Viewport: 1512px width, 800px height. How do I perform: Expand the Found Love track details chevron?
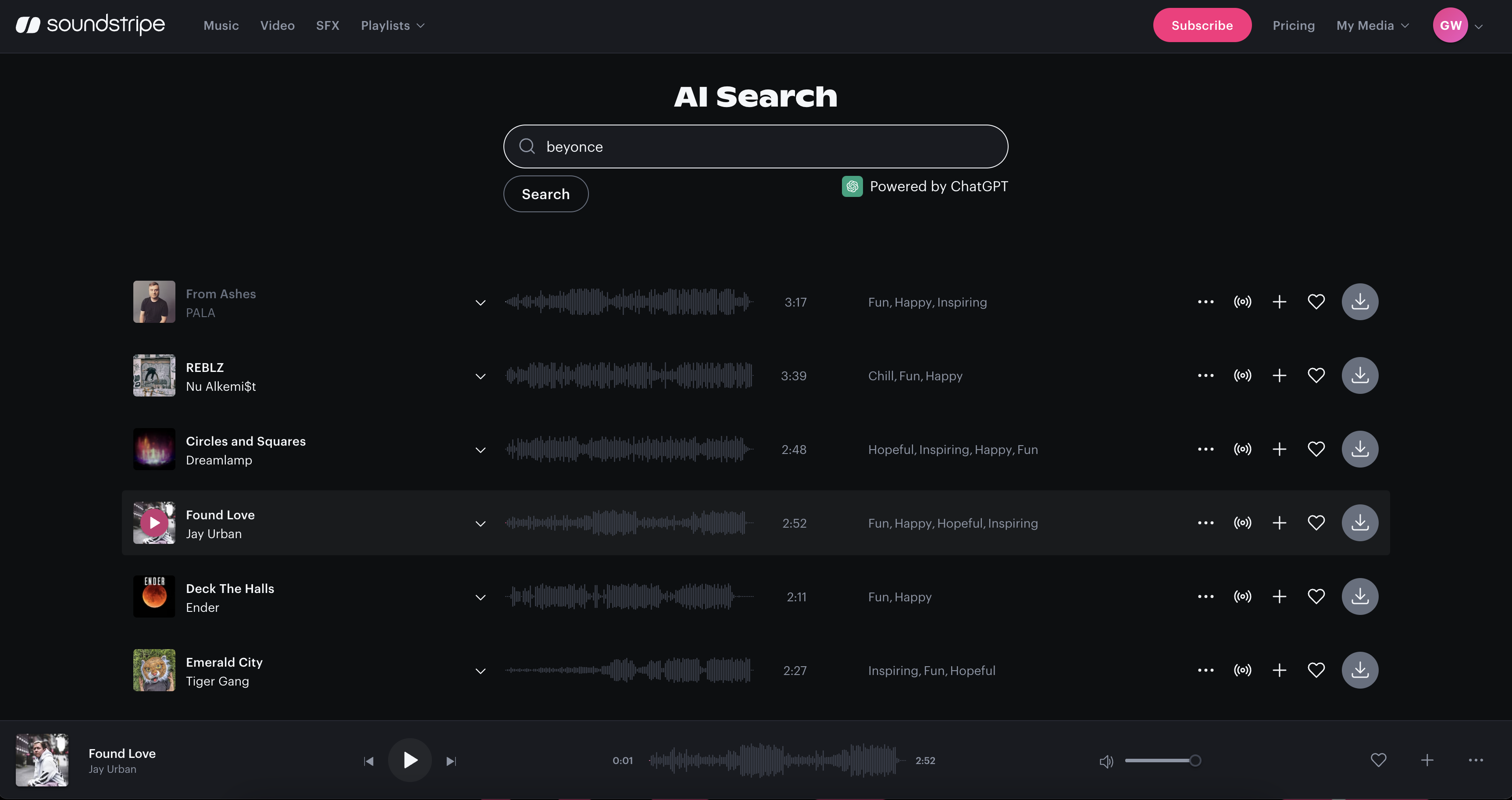point(480,522)
